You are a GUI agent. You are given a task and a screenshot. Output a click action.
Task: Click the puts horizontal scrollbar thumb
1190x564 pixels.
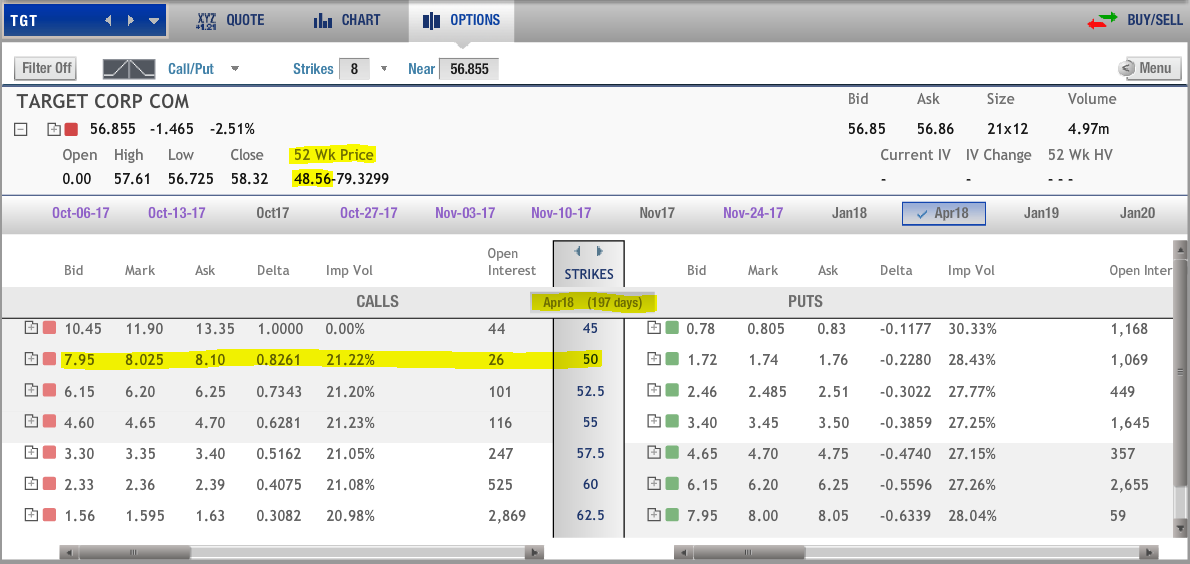coord(749,553)
